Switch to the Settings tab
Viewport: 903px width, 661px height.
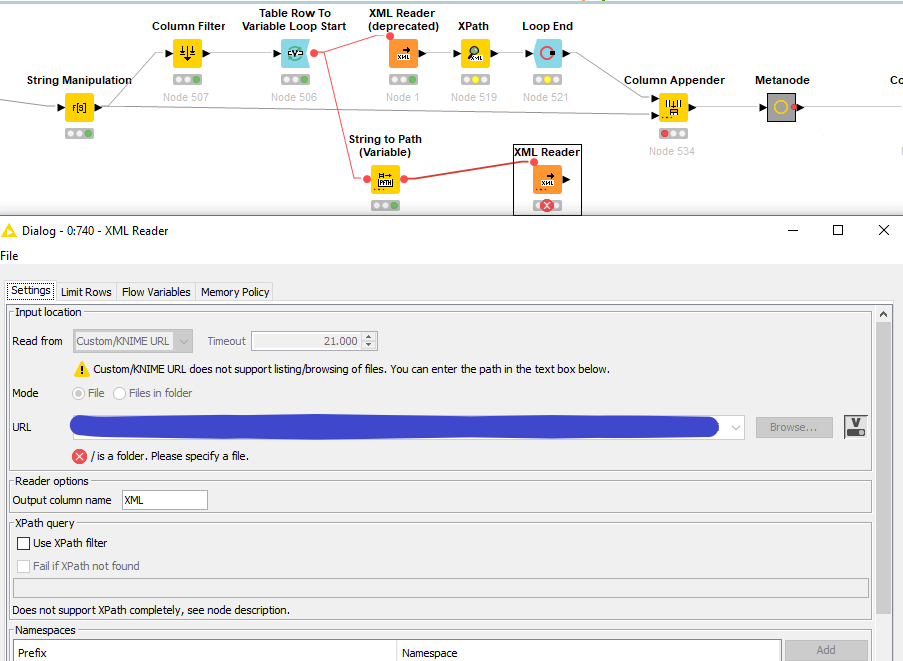[31, 291]
